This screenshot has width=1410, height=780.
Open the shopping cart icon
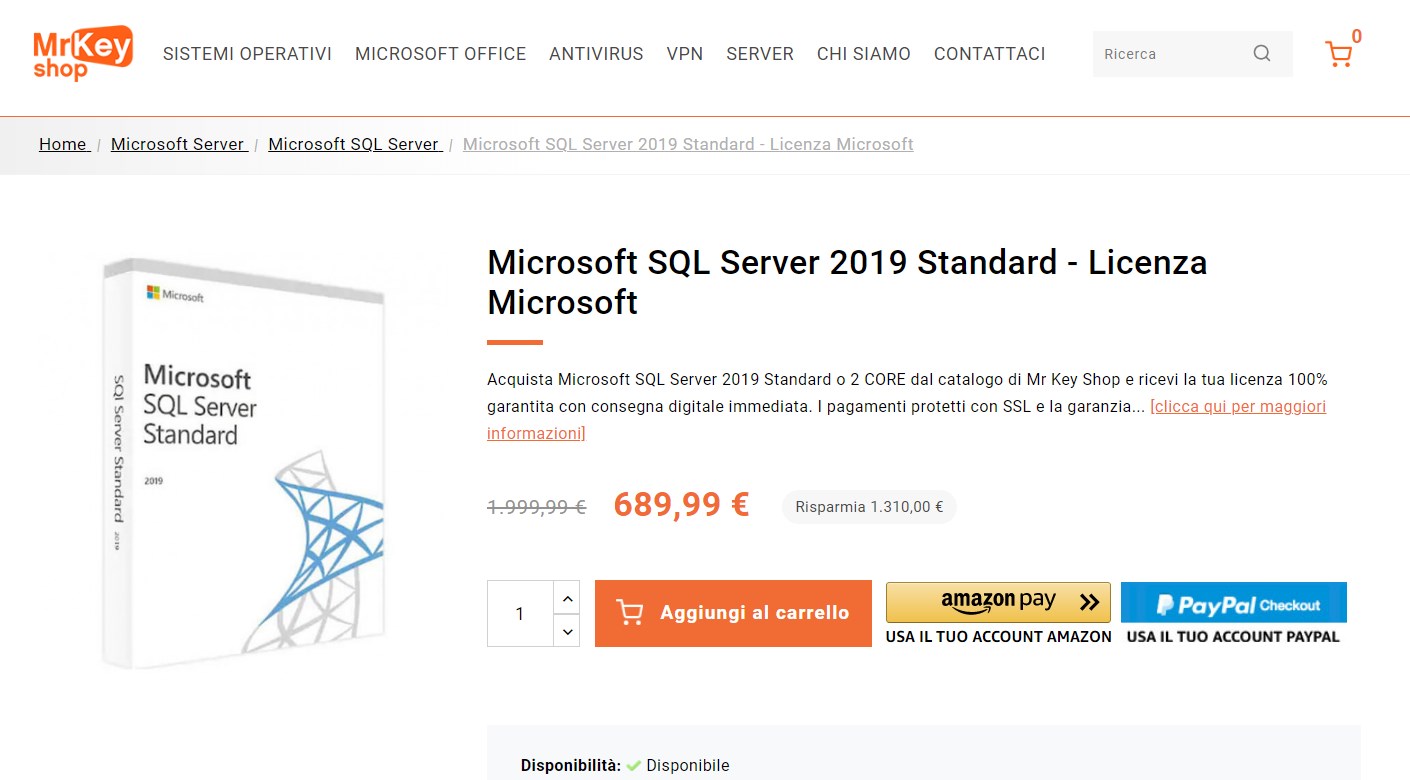[x=1340, y=54]
